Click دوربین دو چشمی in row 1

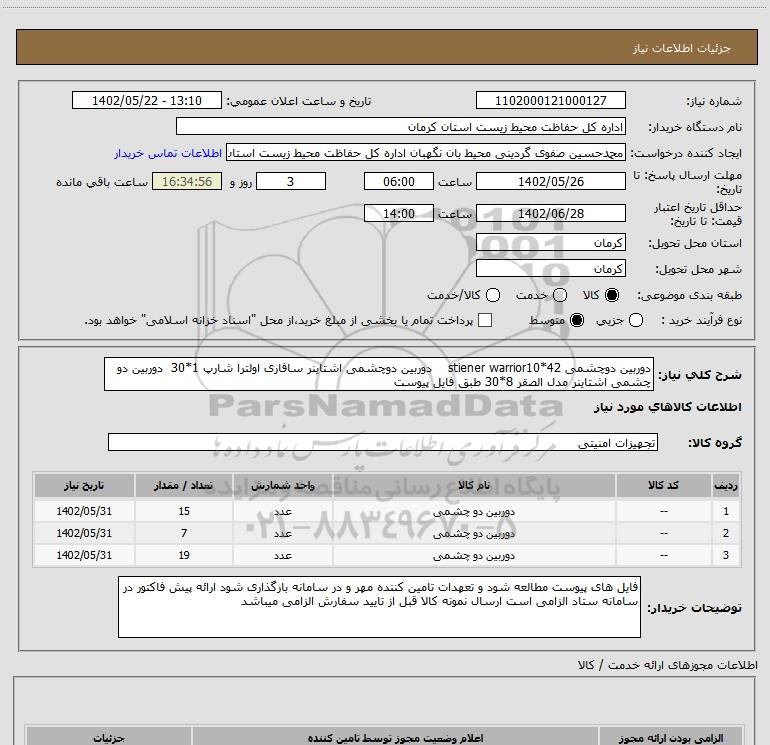(474, 512)
